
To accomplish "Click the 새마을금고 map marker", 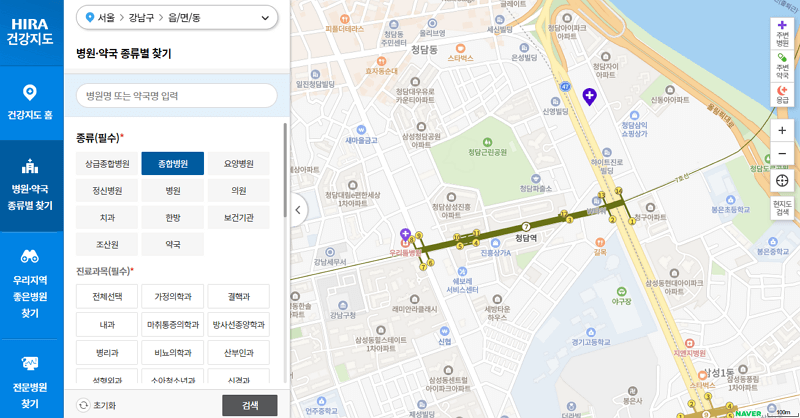I will point(361,130).
